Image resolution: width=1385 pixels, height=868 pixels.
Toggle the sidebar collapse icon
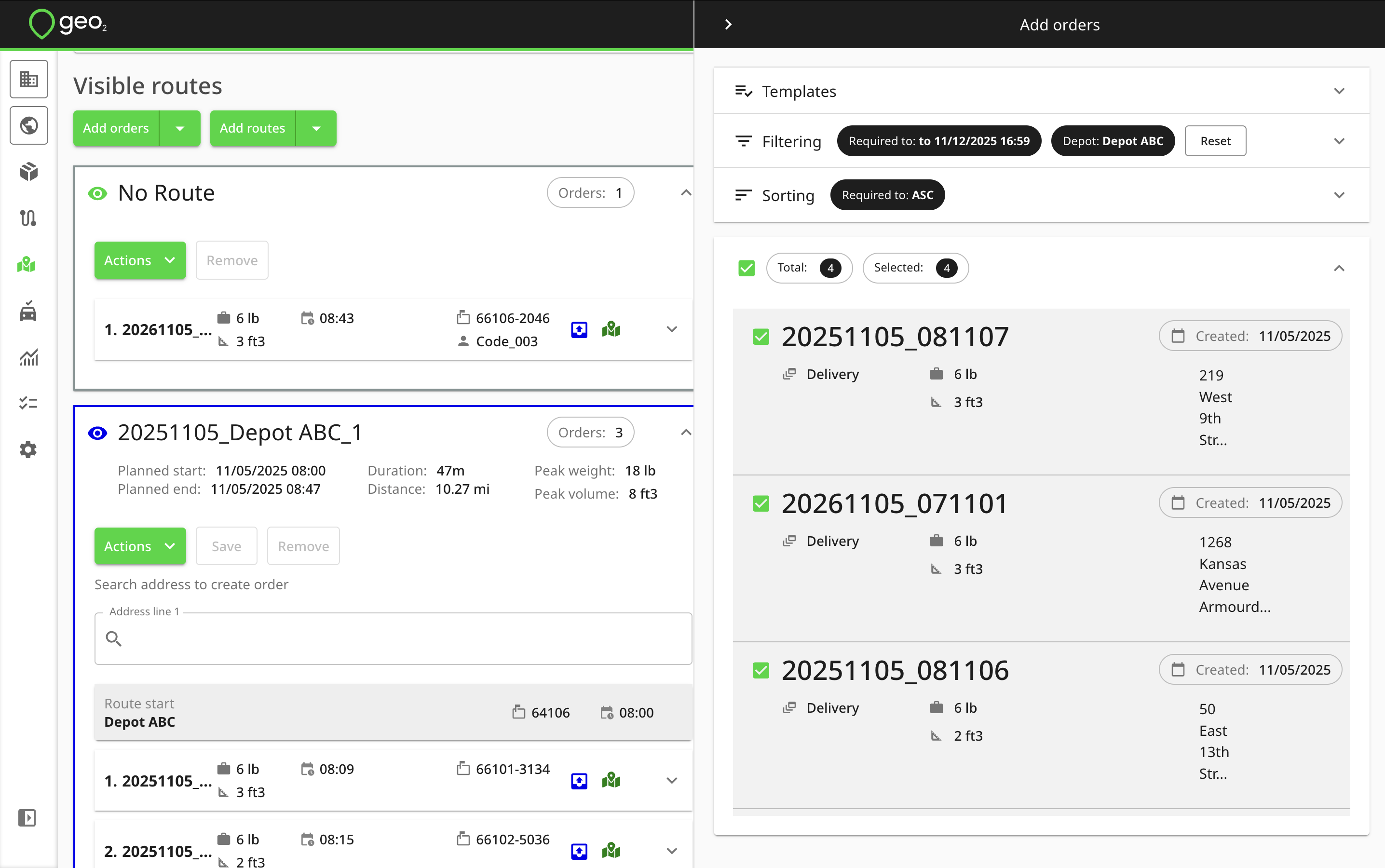pos(27,817)
